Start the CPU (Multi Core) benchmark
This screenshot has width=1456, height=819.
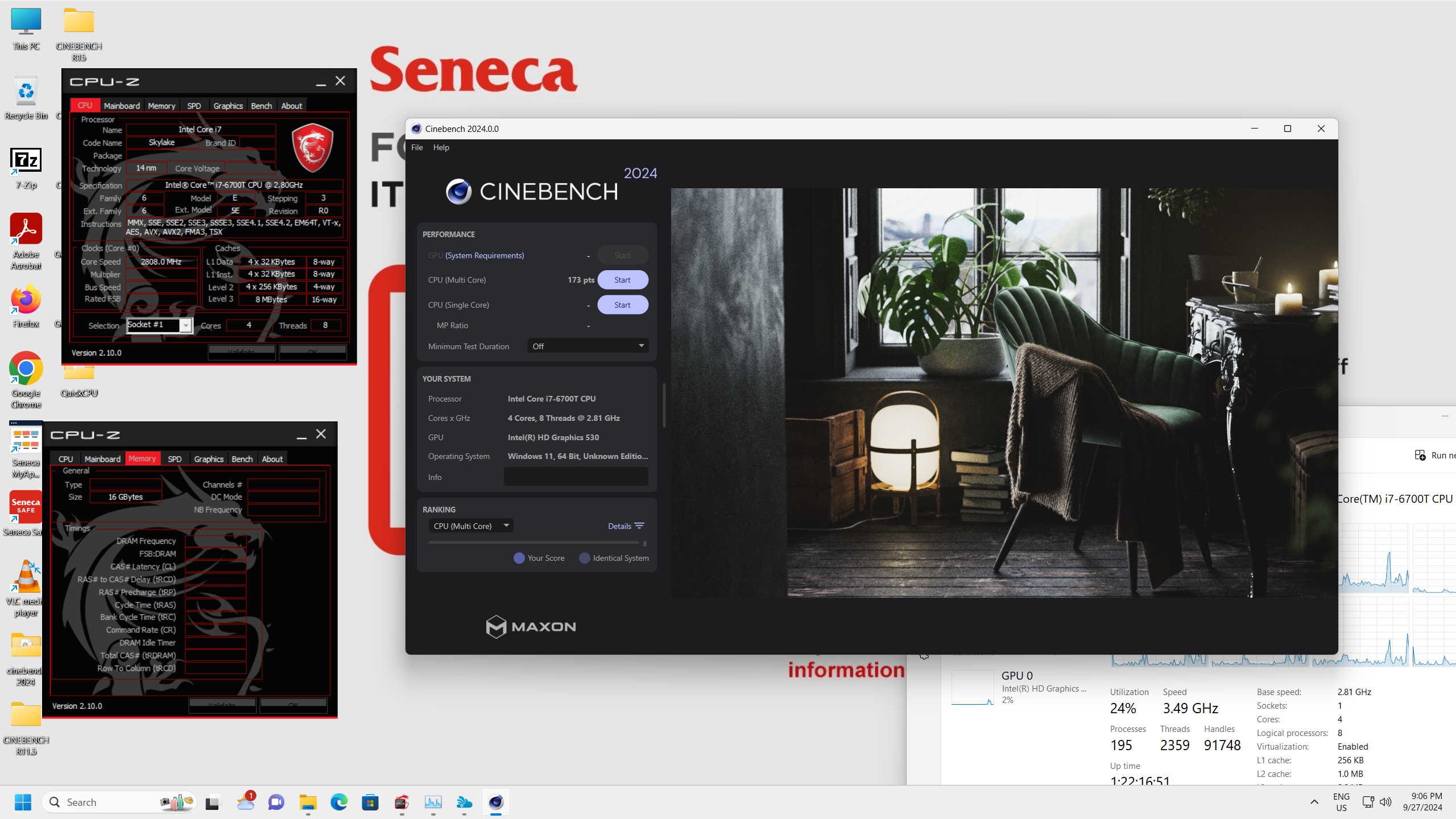pos(622,280)
